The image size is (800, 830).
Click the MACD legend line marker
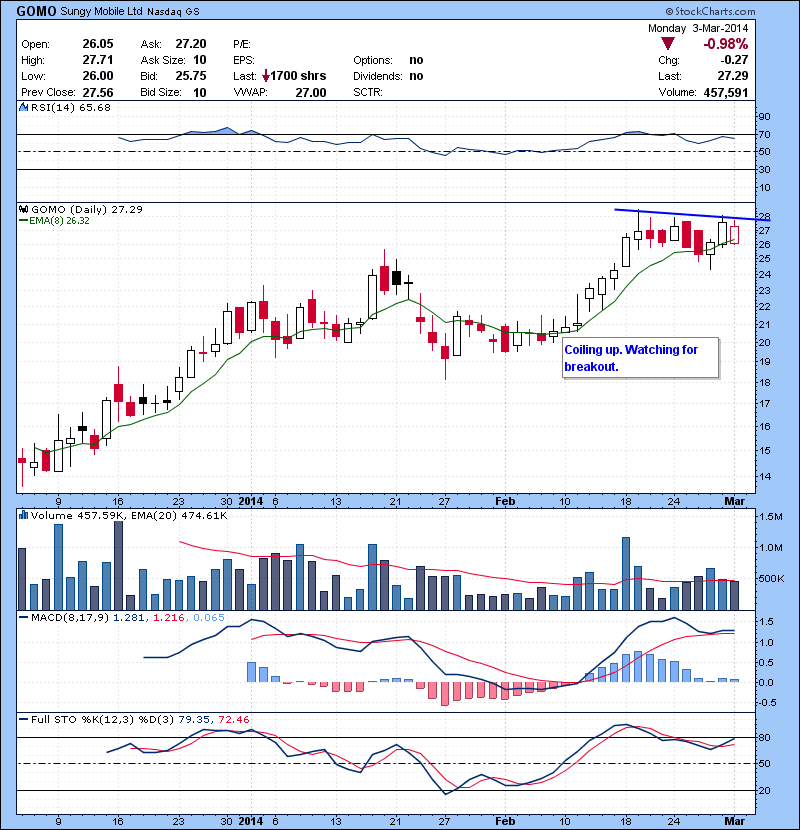pos(23,617)
